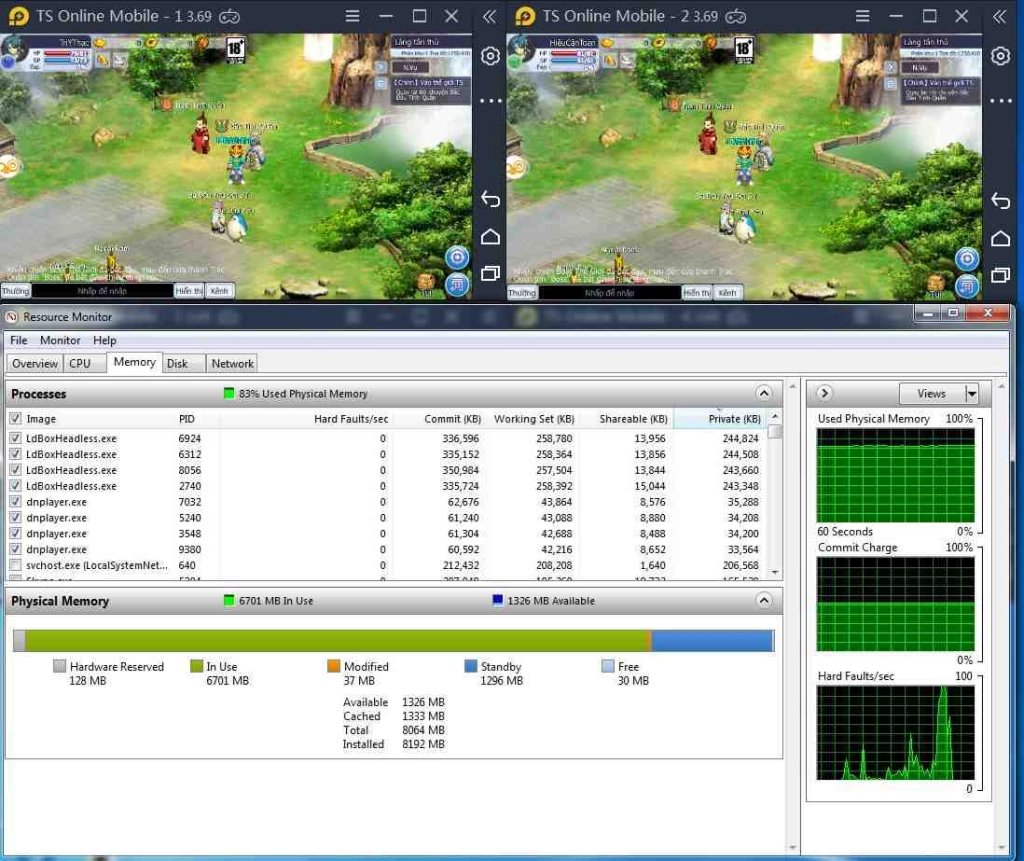The height and width of the screenshot is (861, 1024).
Task: Open settings gear in emulator 2 sidebar
Action: [x=1000, y=56]
